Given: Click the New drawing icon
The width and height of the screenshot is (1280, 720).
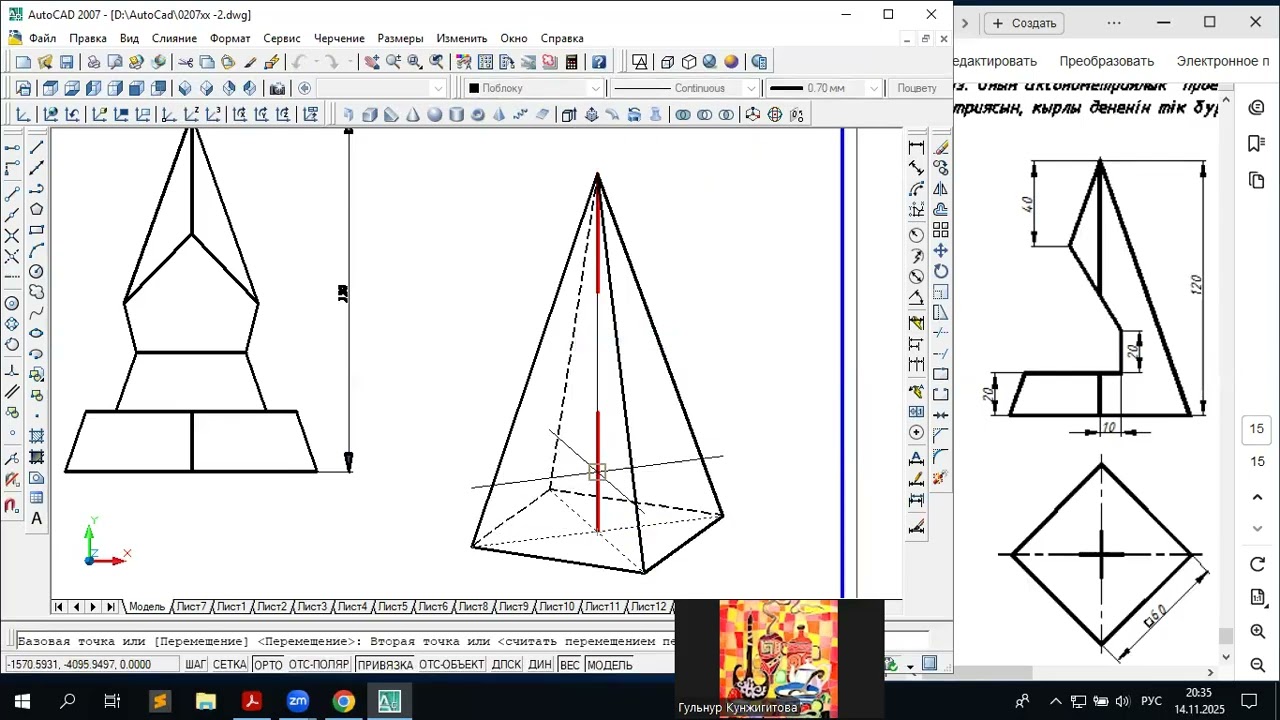Looking at the screenshot, I should pyautogui.click(x=23, y=62).
